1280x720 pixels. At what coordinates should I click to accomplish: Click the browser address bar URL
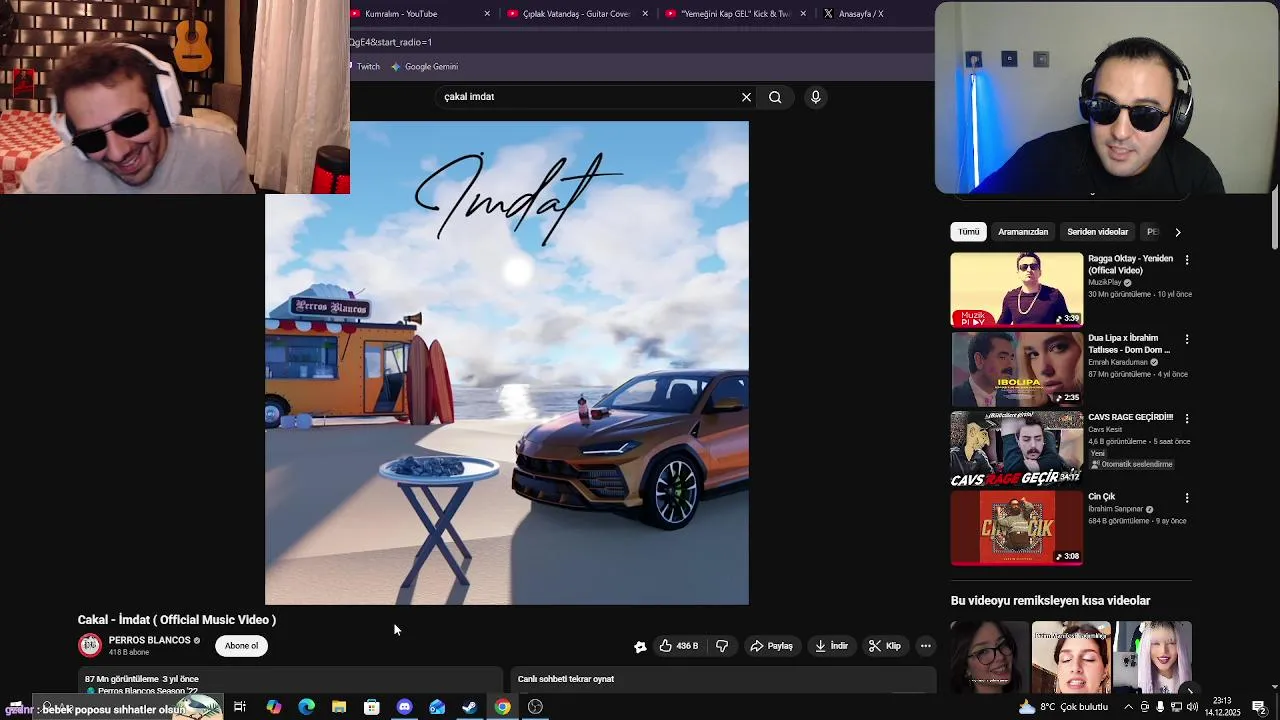click(640, 42)
